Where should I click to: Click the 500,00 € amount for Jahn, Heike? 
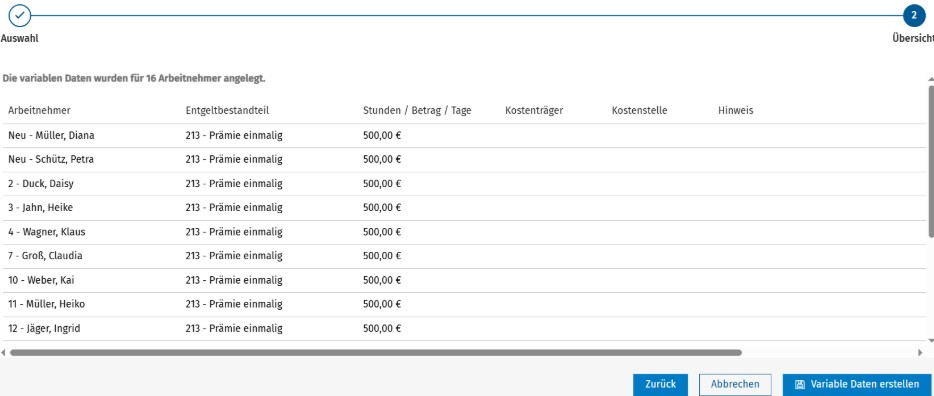pos(382,208)
